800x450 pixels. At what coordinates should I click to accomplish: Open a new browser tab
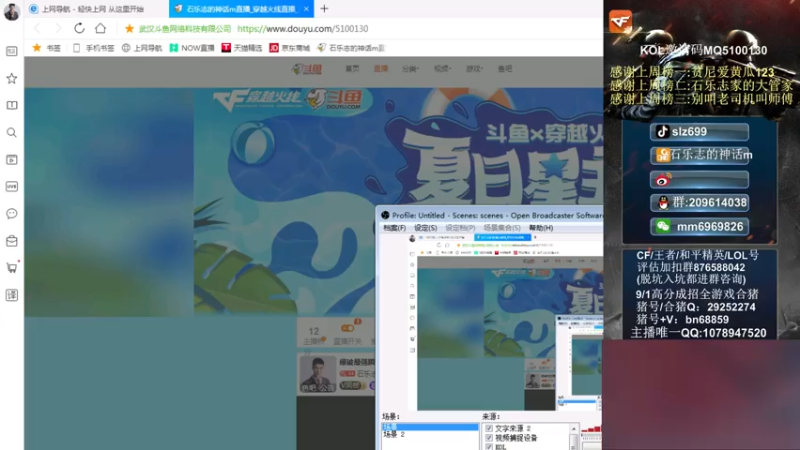point(324,9)
